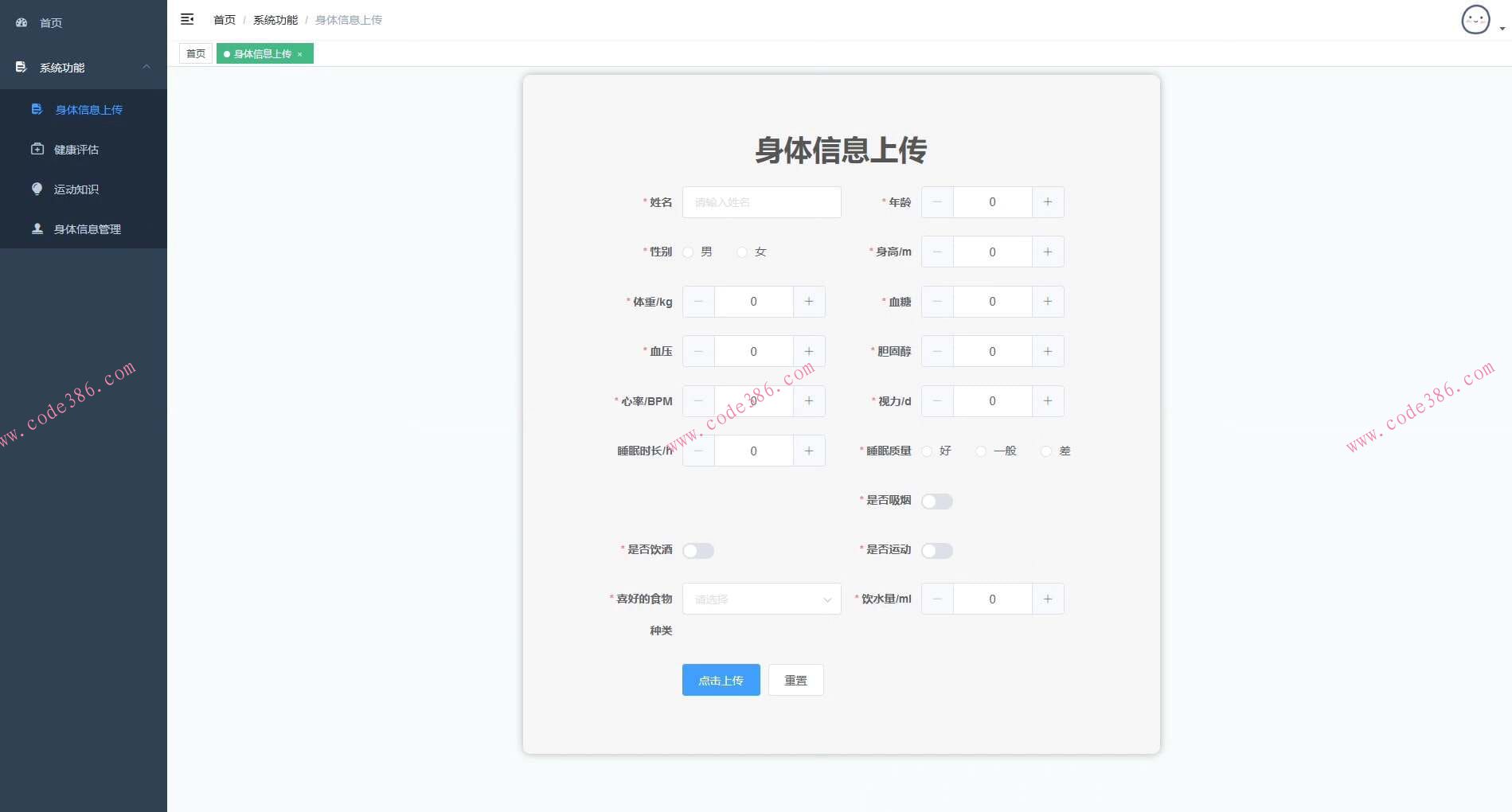Close the 身体信息上传 tab

[x=300, y=53]
